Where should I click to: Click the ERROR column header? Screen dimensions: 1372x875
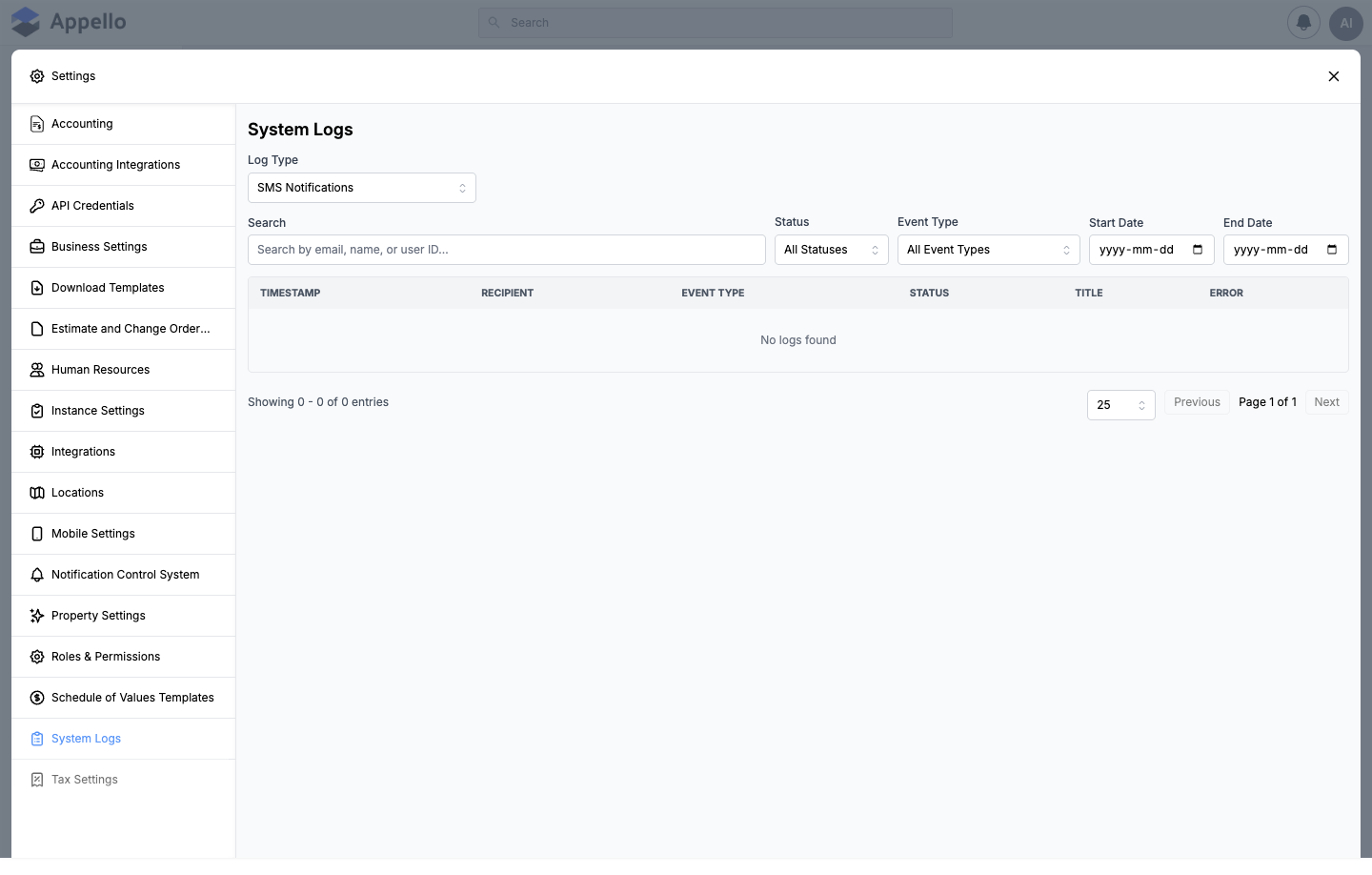coord(1226,293)
